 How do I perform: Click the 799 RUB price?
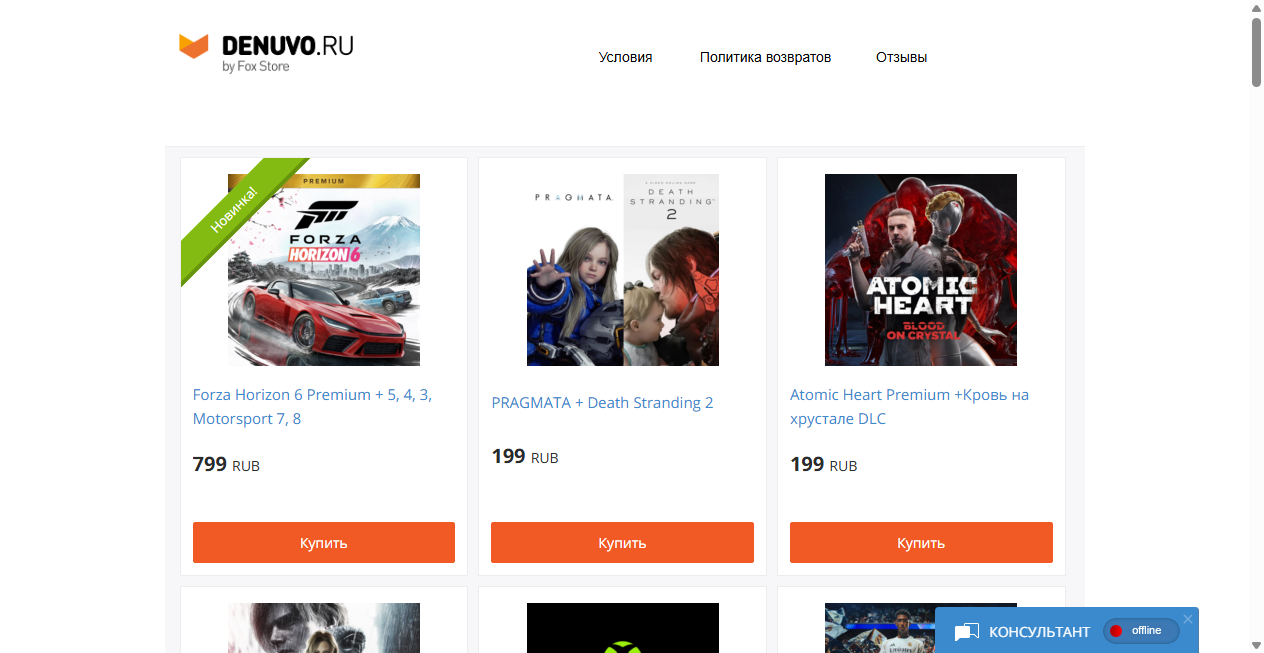[226, 465]
